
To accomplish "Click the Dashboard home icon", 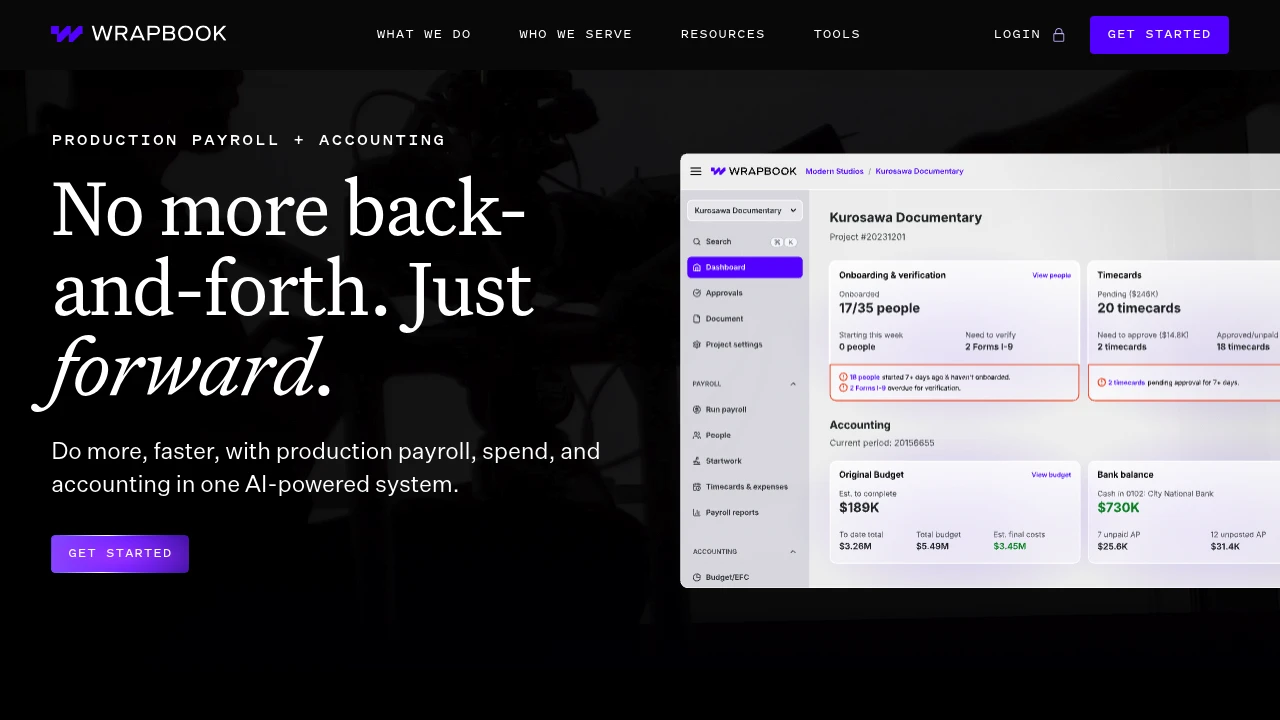I will (697, 268).
